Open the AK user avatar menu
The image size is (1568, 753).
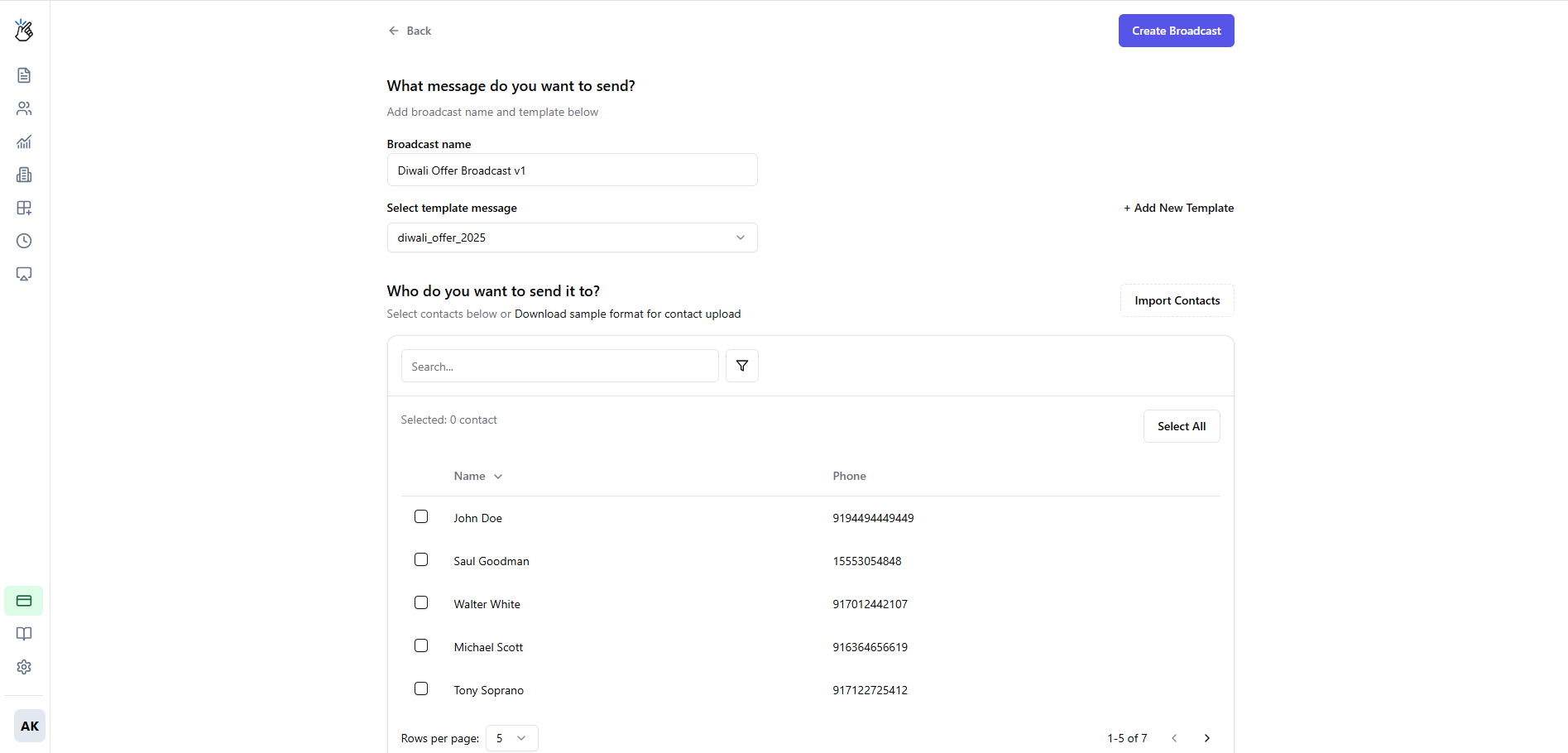tap(30, 726)
